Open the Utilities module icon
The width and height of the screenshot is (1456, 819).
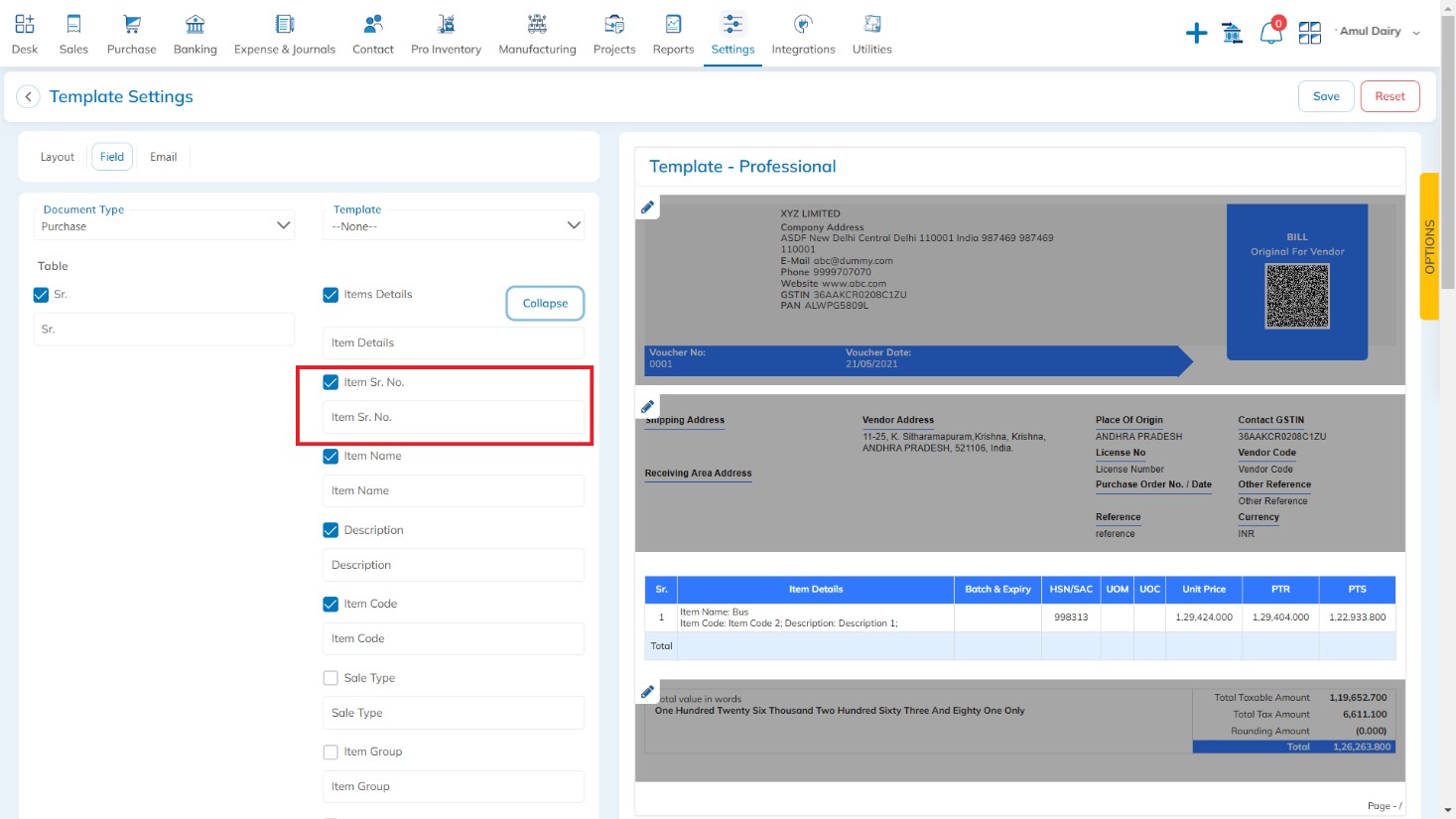872,24
